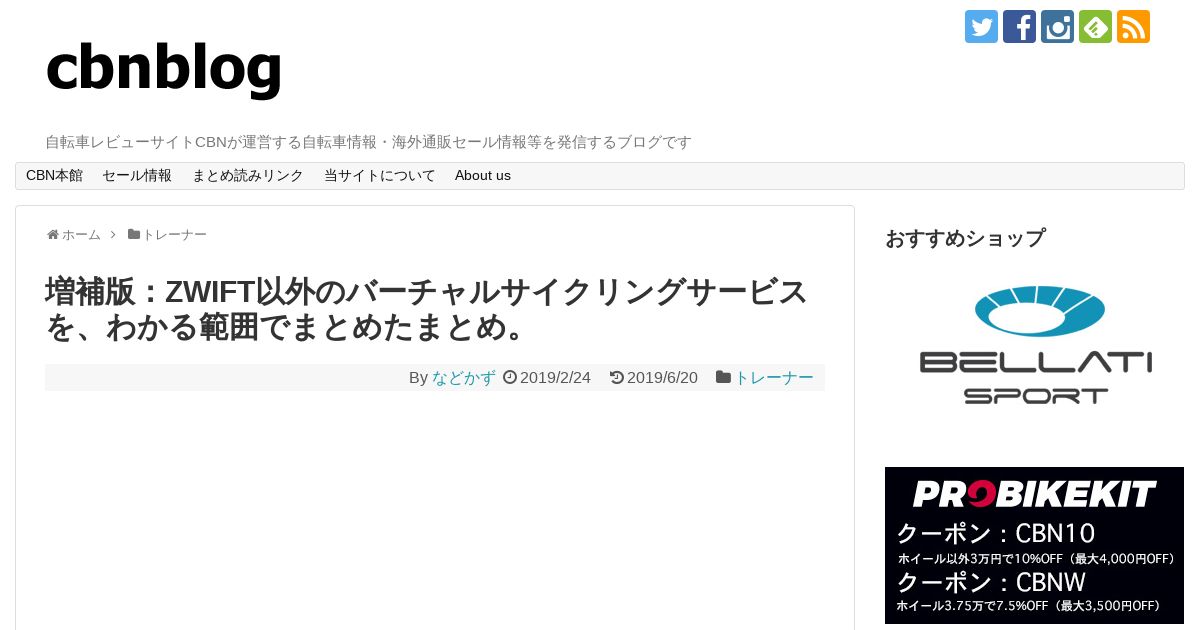The image size is (1200, 630).
Task: Open the Feedly follow icon
Action: tap(1095, 26)
